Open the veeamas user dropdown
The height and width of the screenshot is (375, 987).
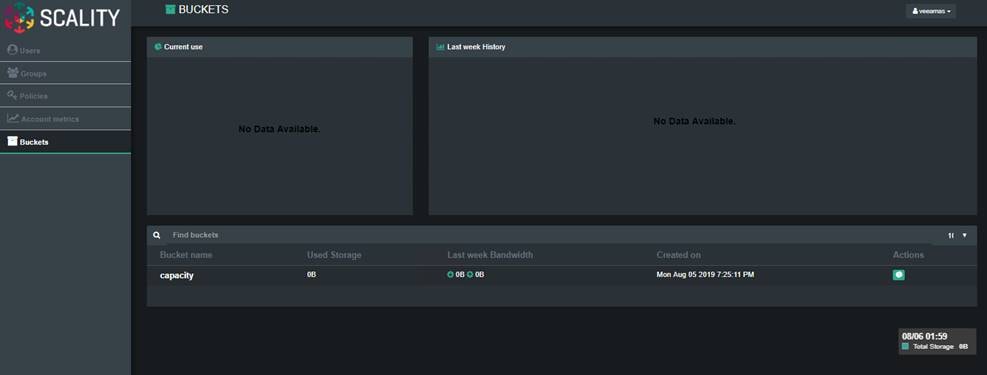[x=930, y=11]
